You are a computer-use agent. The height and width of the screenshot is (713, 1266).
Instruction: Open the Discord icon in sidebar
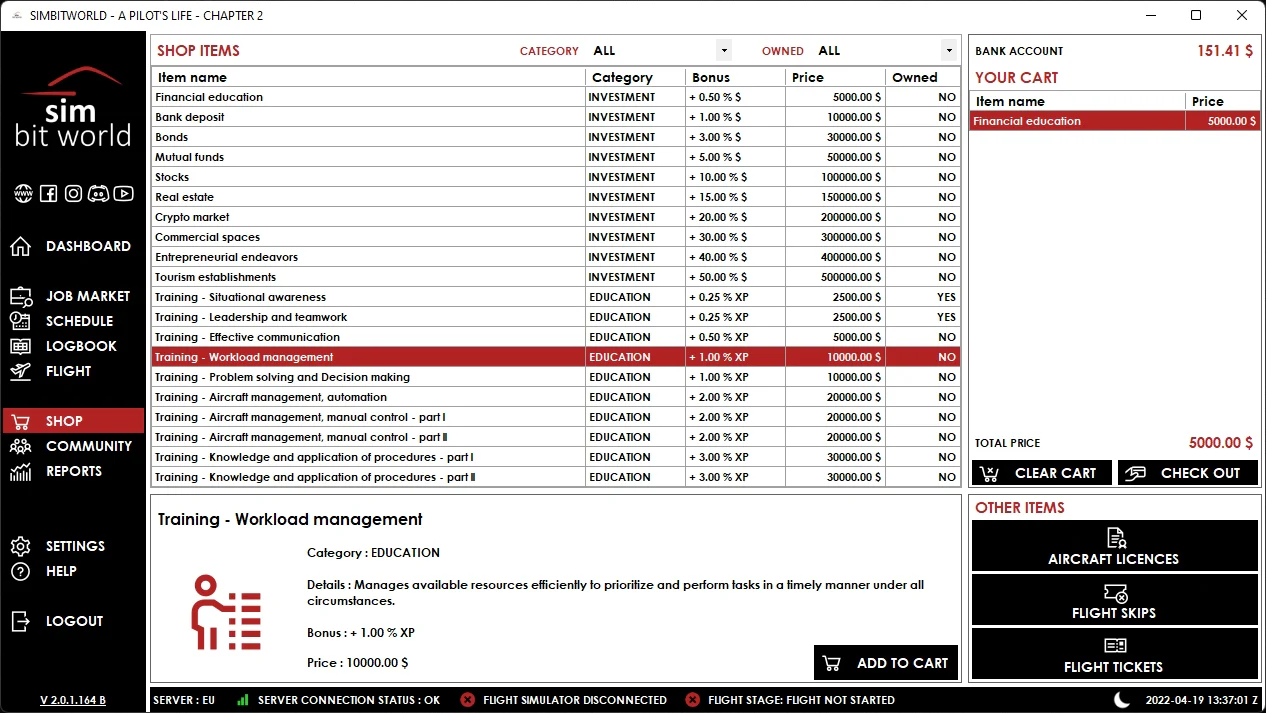tap(98, 194)
